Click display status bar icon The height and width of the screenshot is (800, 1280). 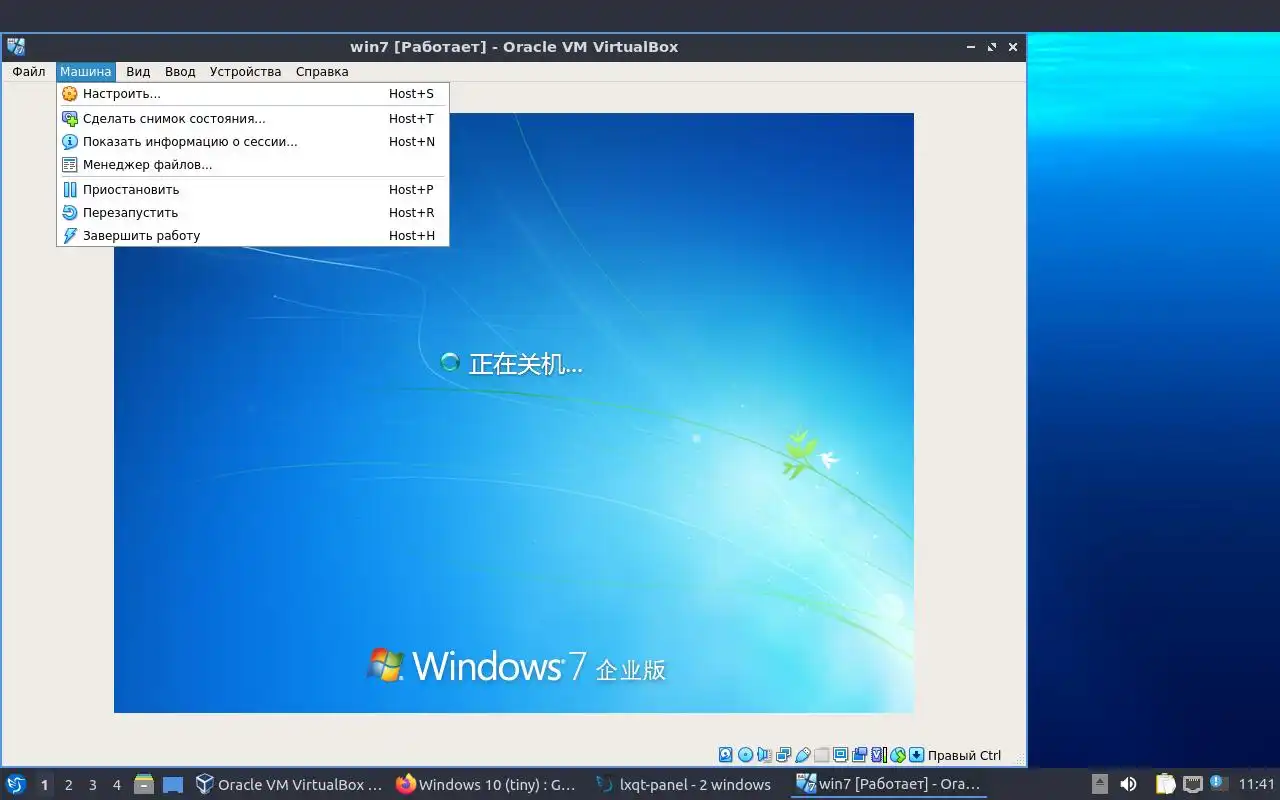[841, 755]
